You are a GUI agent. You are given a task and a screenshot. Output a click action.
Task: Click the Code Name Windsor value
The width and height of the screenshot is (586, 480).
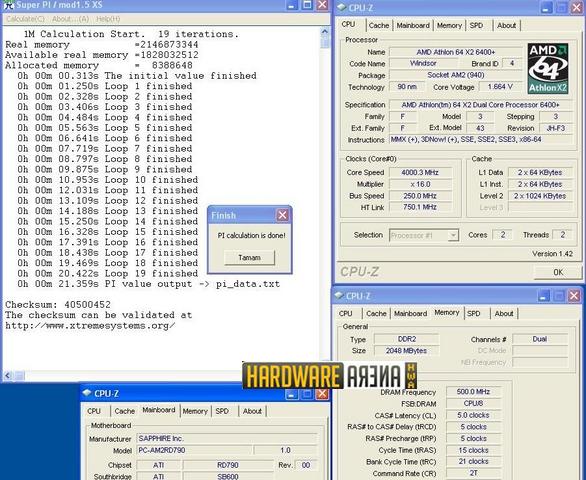423,63
